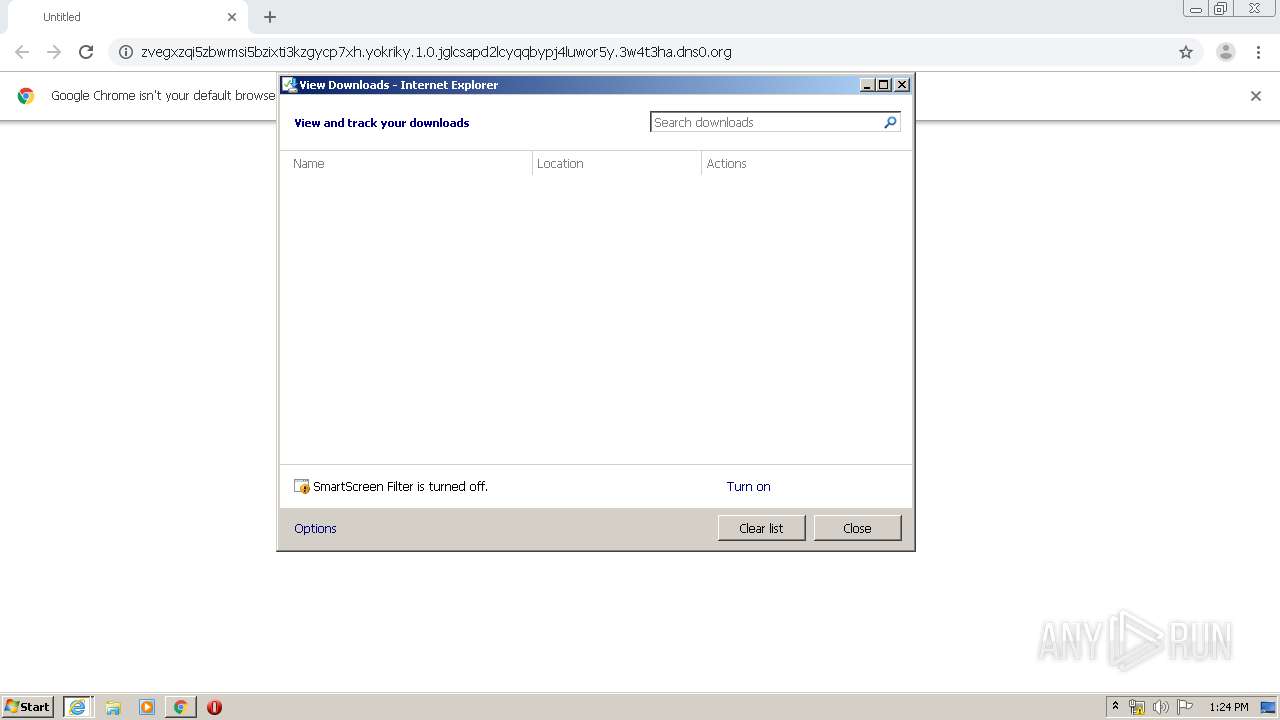Click red Opera taskbar icon

point(214,707)
